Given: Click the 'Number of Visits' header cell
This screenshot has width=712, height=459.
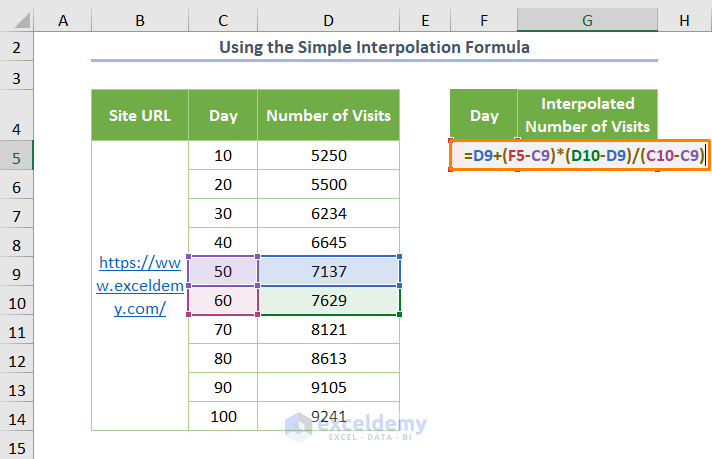Looking at the screenshot, I should point(328,115).
